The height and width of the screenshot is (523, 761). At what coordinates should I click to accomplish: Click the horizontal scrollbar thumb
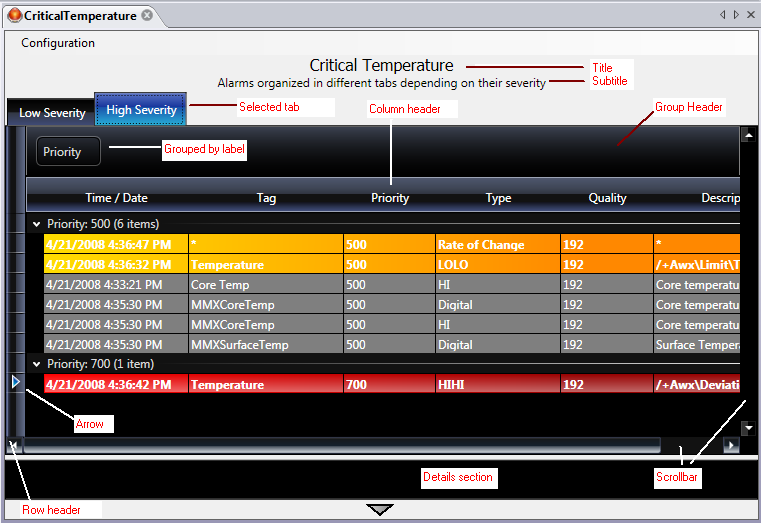coord(340,445)
